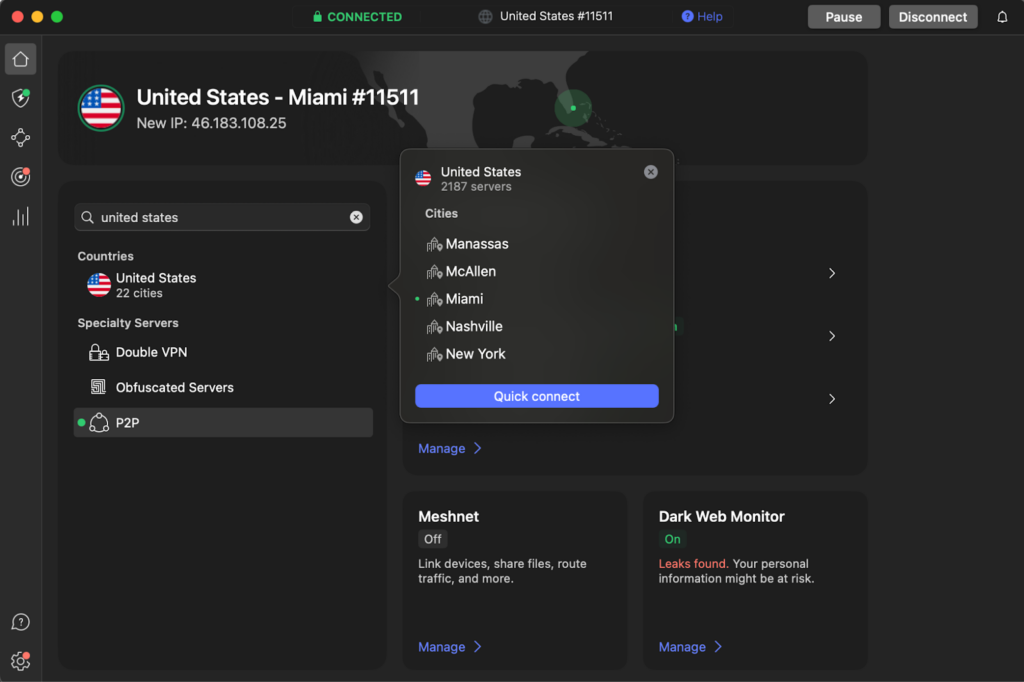Click the 'Countries' section header
The image size is (1024, 682).
pos(105,256)
